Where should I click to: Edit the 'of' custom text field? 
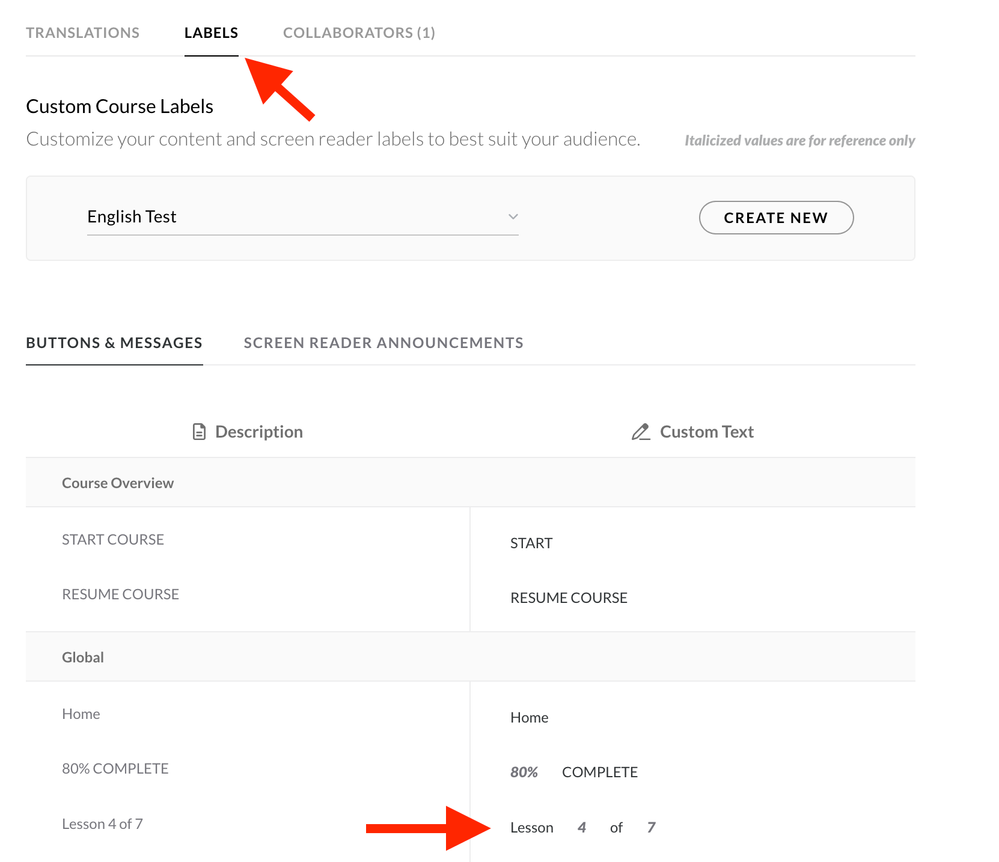click(616, 828)
